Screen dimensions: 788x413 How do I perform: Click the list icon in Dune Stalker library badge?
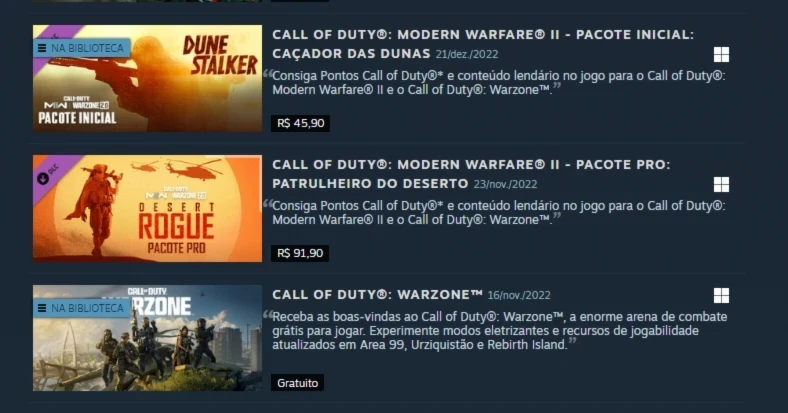pyautogui.click(x=42, y=48)
